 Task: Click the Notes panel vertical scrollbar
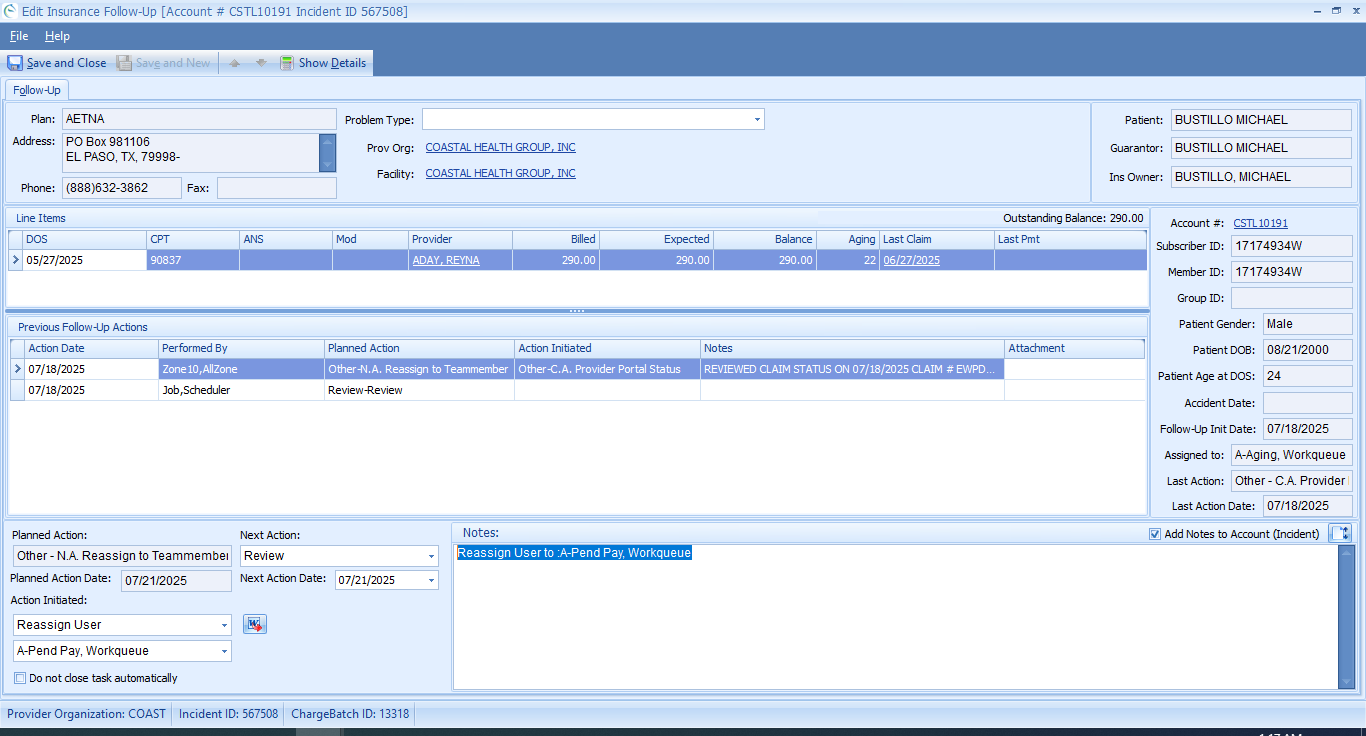tap(1345, 616)
